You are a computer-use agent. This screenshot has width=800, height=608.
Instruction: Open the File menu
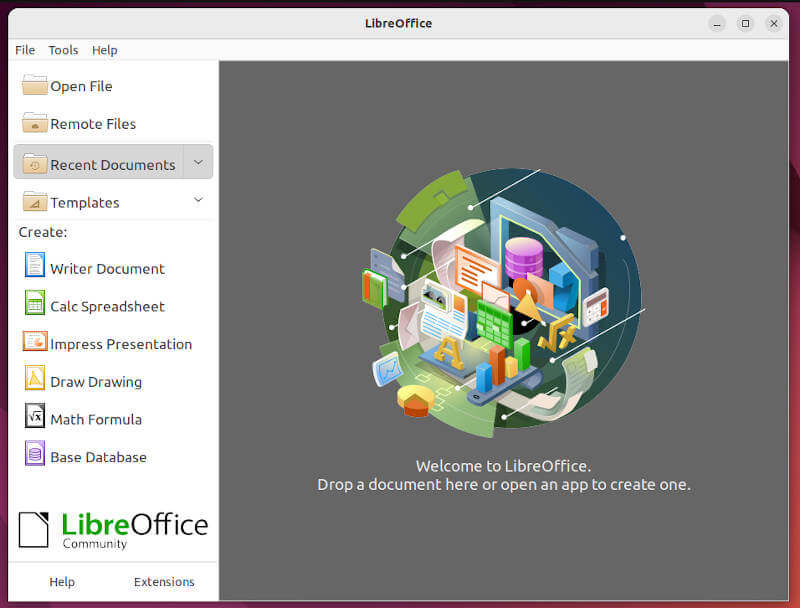(25, 50)
